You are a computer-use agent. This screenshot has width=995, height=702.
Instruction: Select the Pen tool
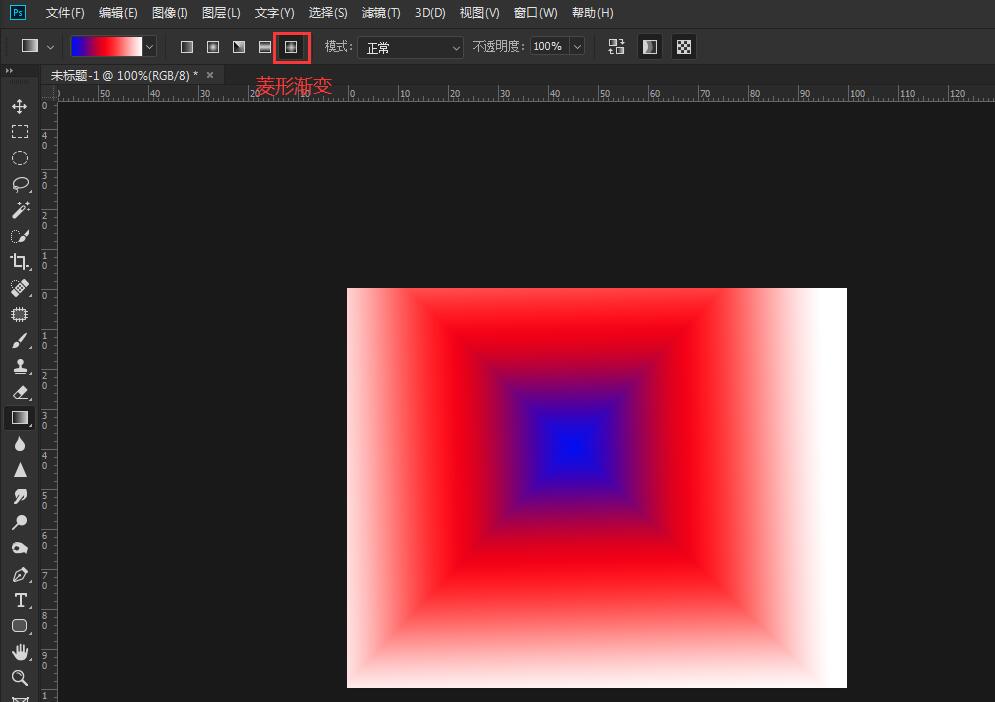pos(20,574)
